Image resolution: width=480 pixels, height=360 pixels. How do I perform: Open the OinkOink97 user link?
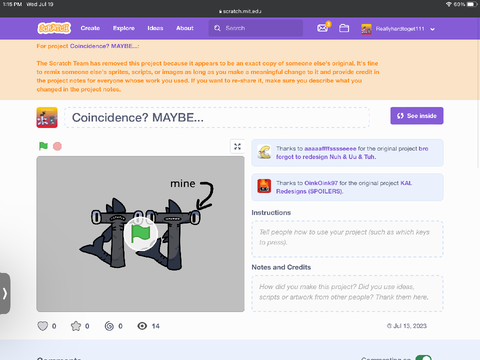321,183
